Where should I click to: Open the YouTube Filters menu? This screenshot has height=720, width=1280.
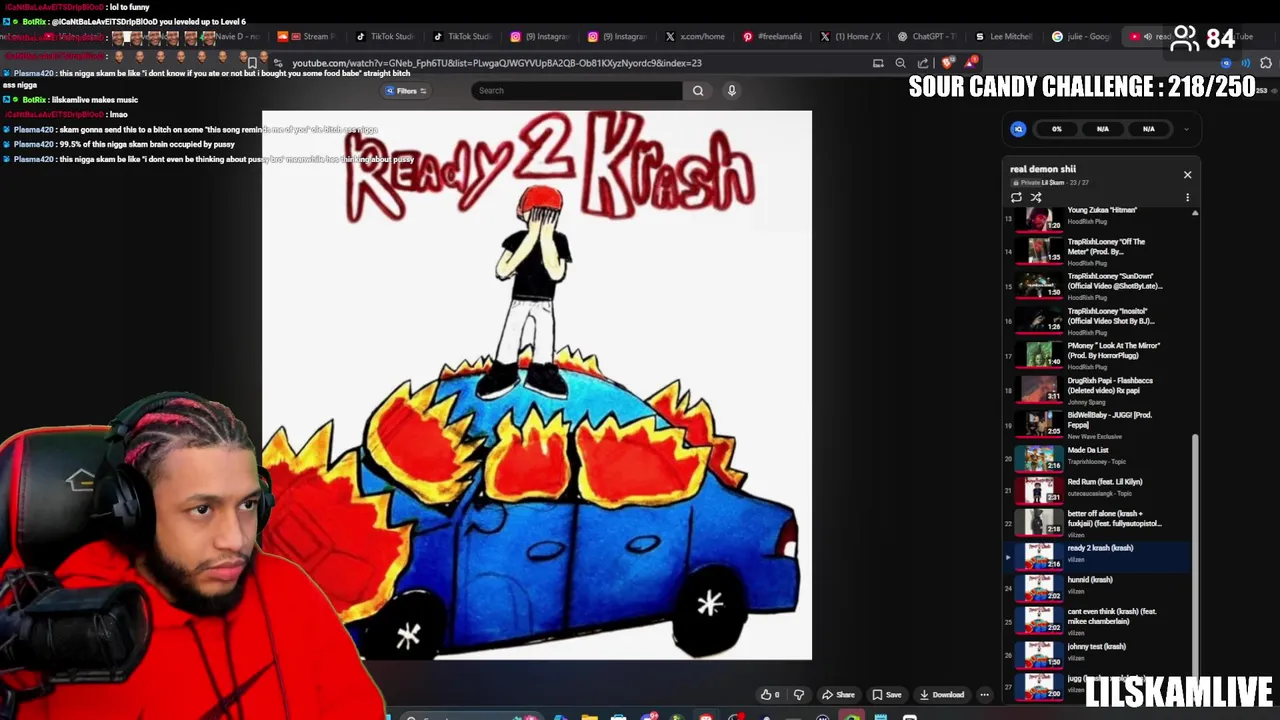[406, 91]
